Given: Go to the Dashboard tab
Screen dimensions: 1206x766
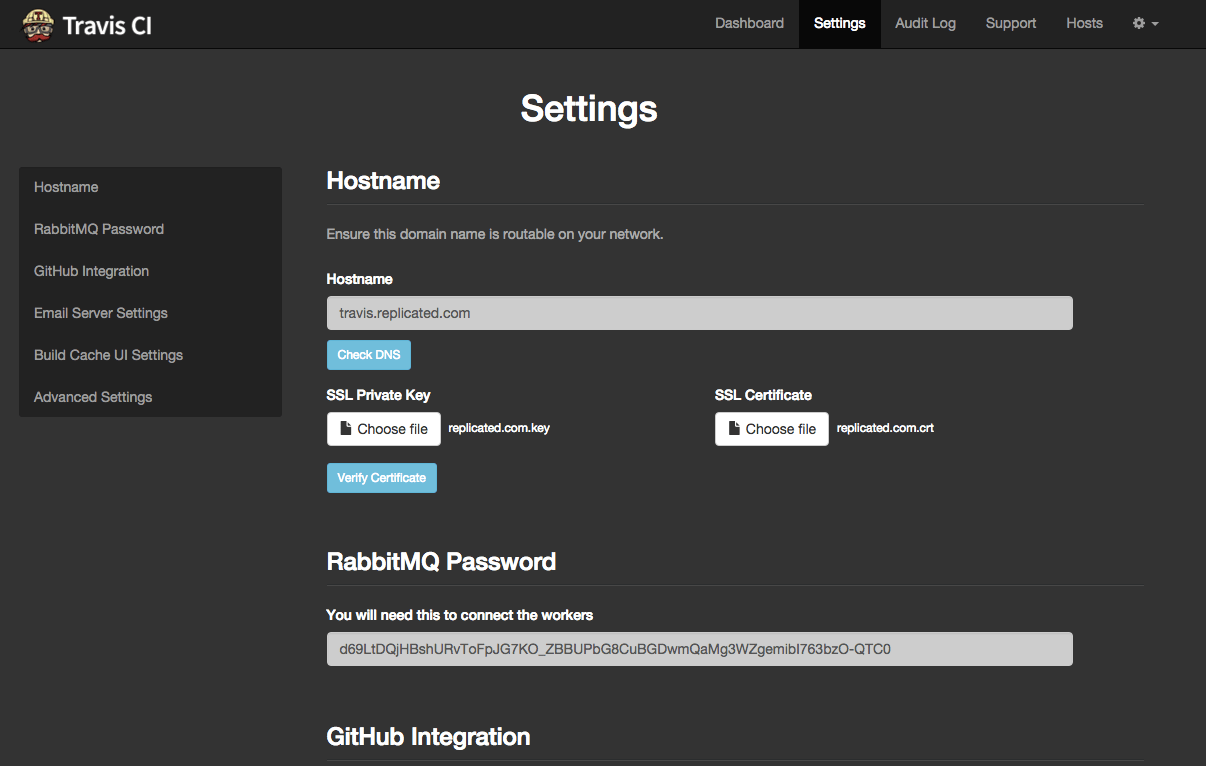Looking at the screenshot, I should click(x=749, y=23).
